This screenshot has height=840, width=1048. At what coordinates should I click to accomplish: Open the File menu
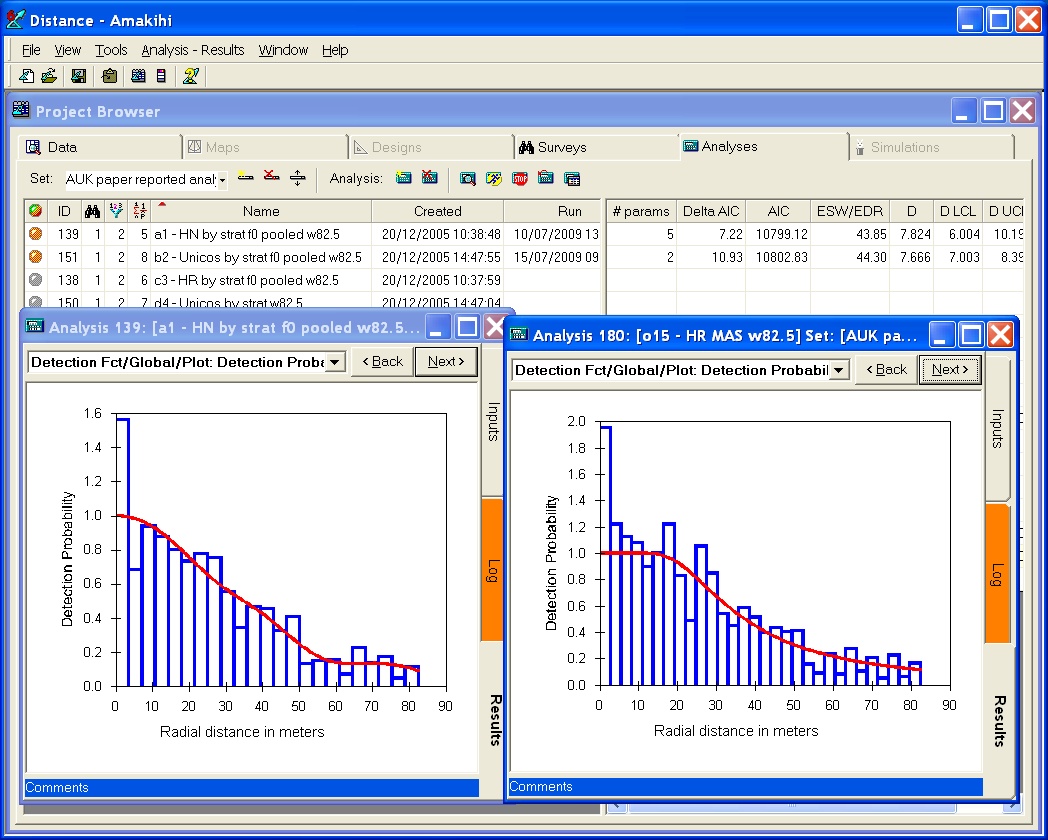(31, 50)
